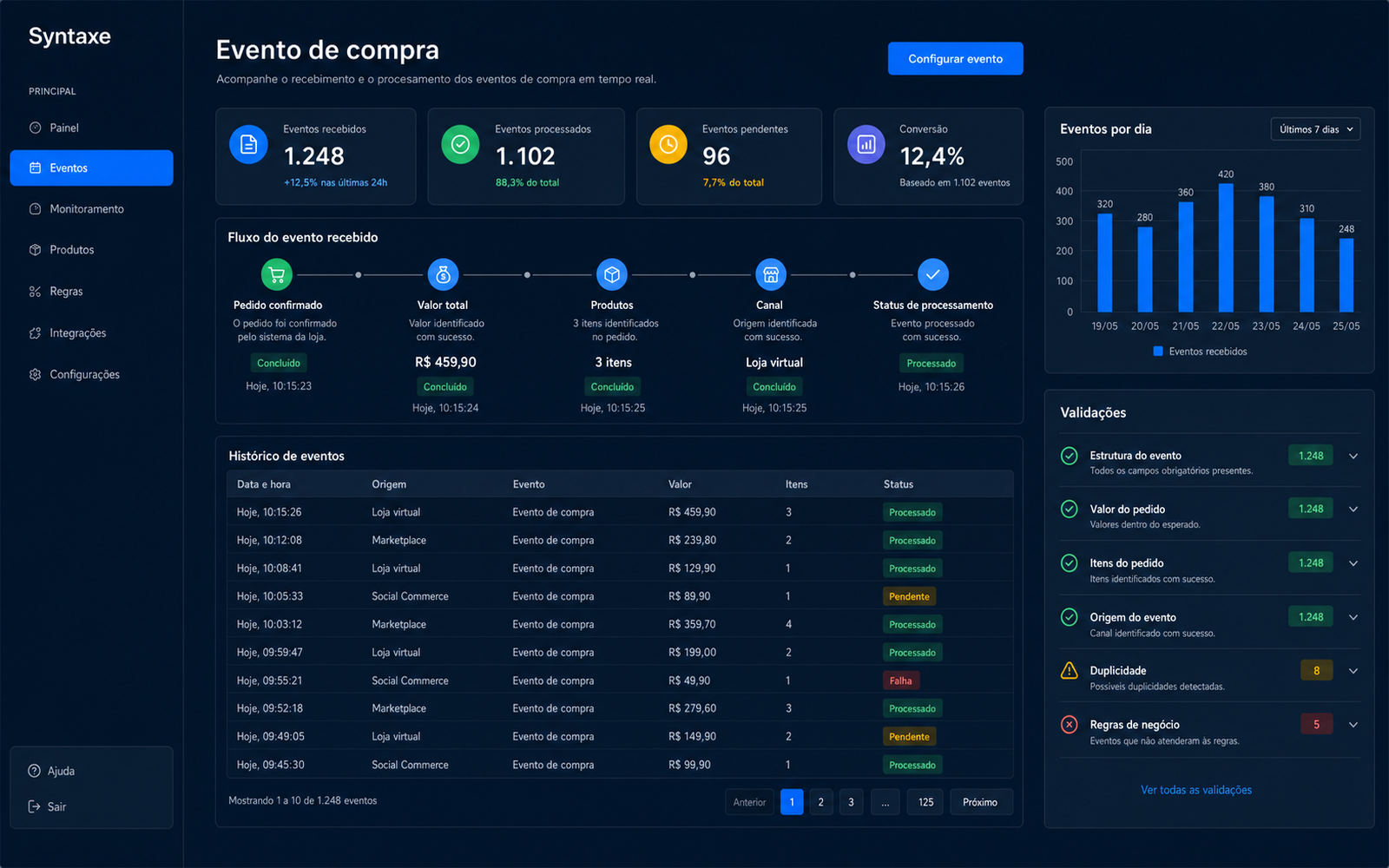Expand the Regras de negócio validation
Screen dimensions: 1389x868
(x=1353, y=725)
